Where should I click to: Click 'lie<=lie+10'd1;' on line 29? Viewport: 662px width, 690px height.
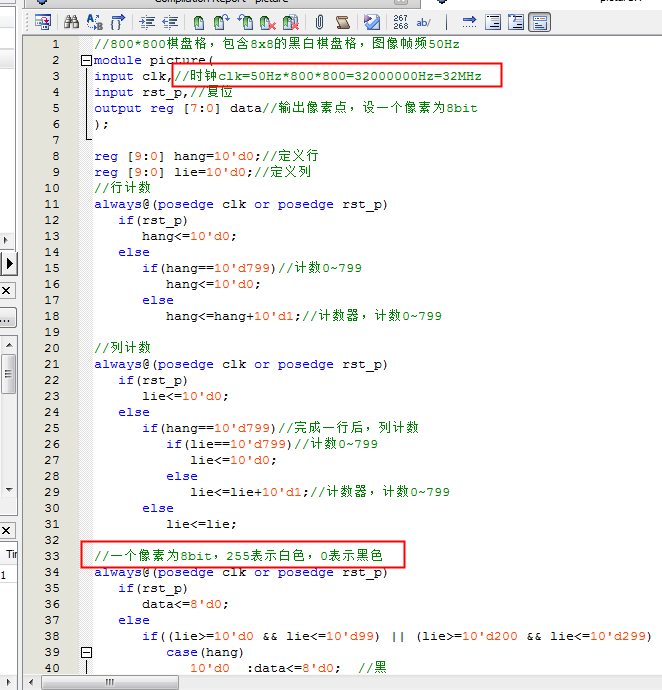[250, 492]
